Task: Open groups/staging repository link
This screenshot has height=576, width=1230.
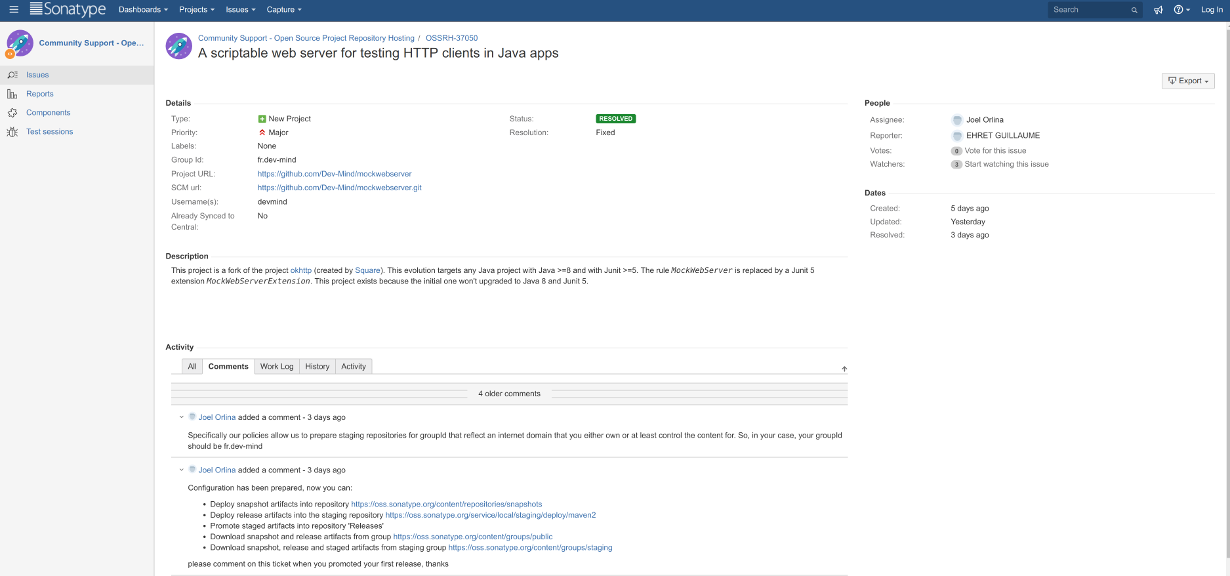Action: tap(530, 548)
